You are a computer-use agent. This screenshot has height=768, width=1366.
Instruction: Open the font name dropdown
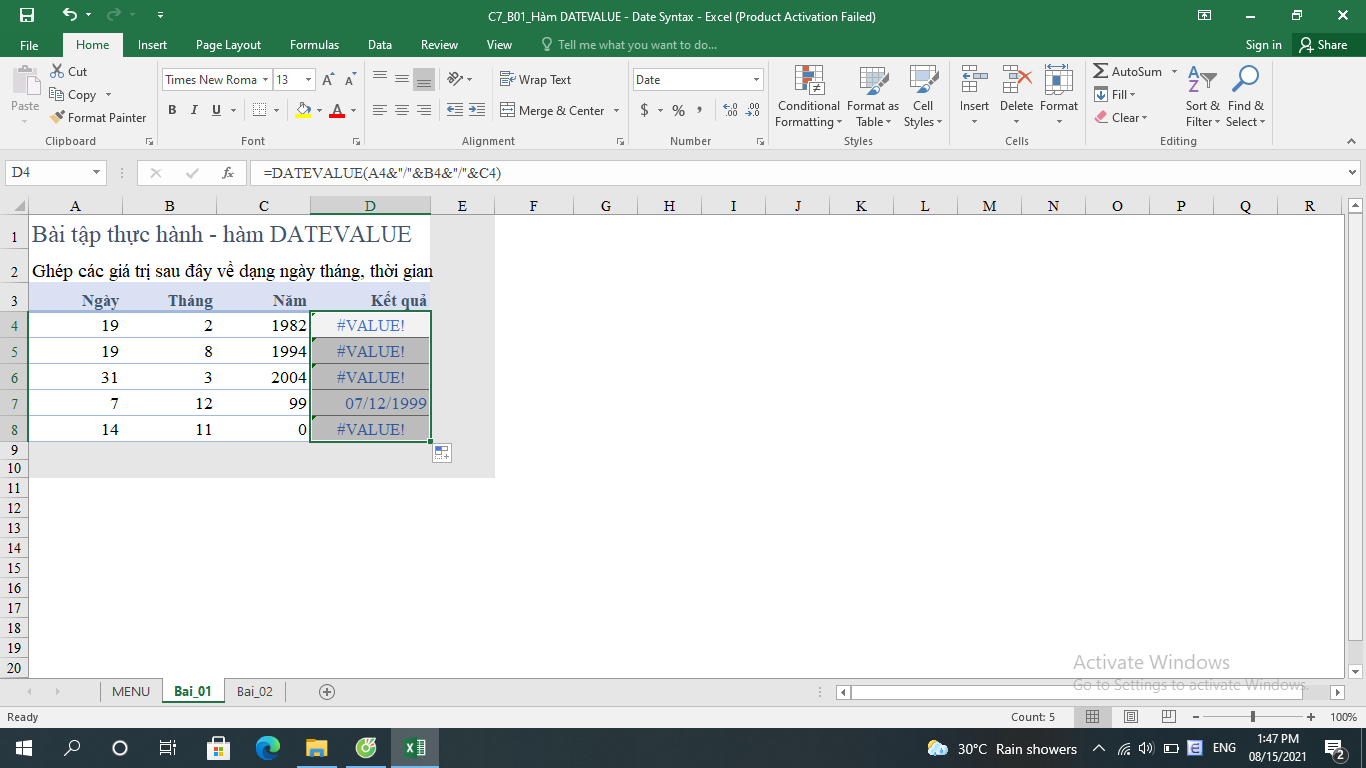tap(265, 80)
